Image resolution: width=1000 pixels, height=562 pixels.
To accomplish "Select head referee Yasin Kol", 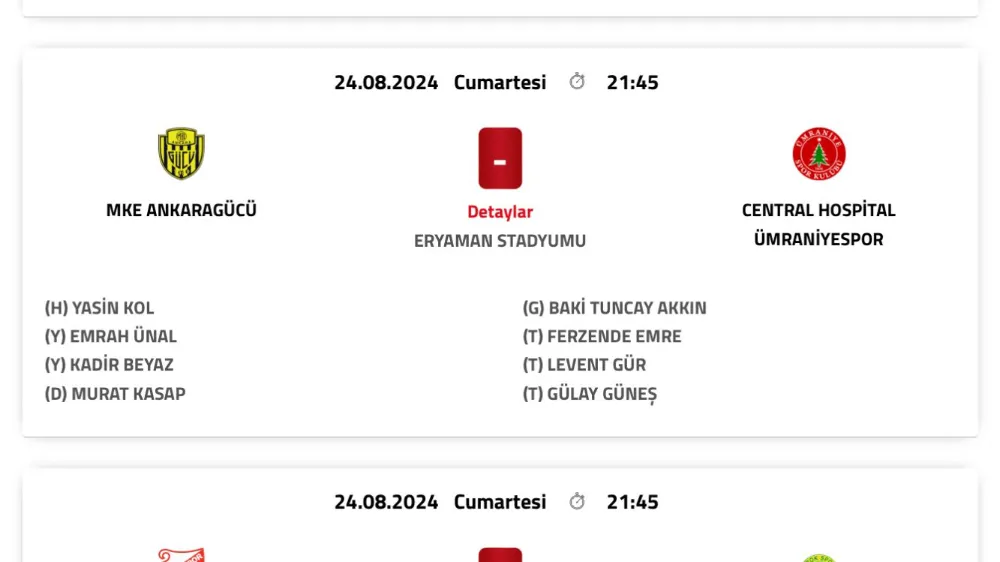I will click(x=100, y=308).
